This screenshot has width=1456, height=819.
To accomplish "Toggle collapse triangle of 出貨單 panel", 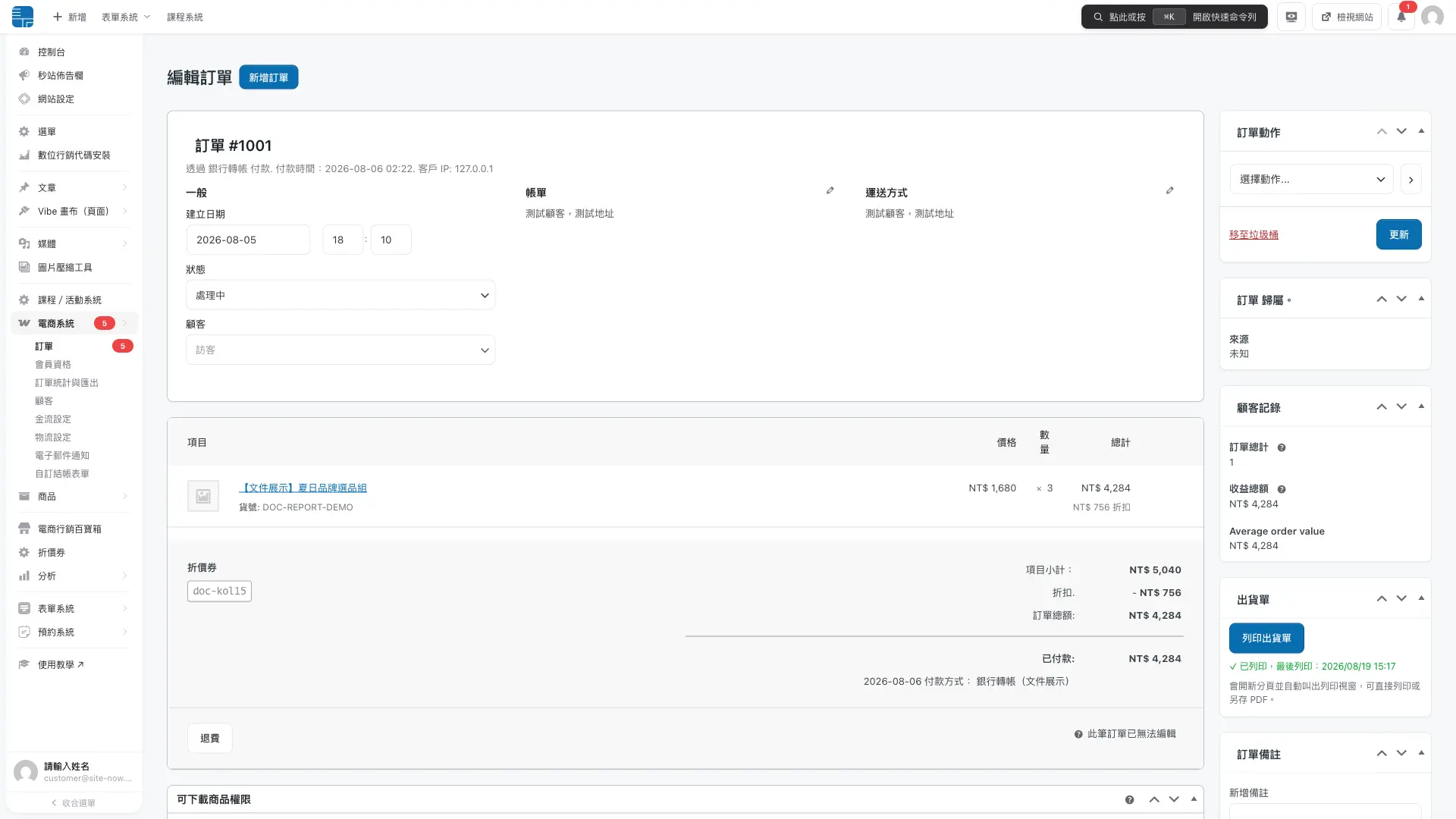I will point(1421,598).
